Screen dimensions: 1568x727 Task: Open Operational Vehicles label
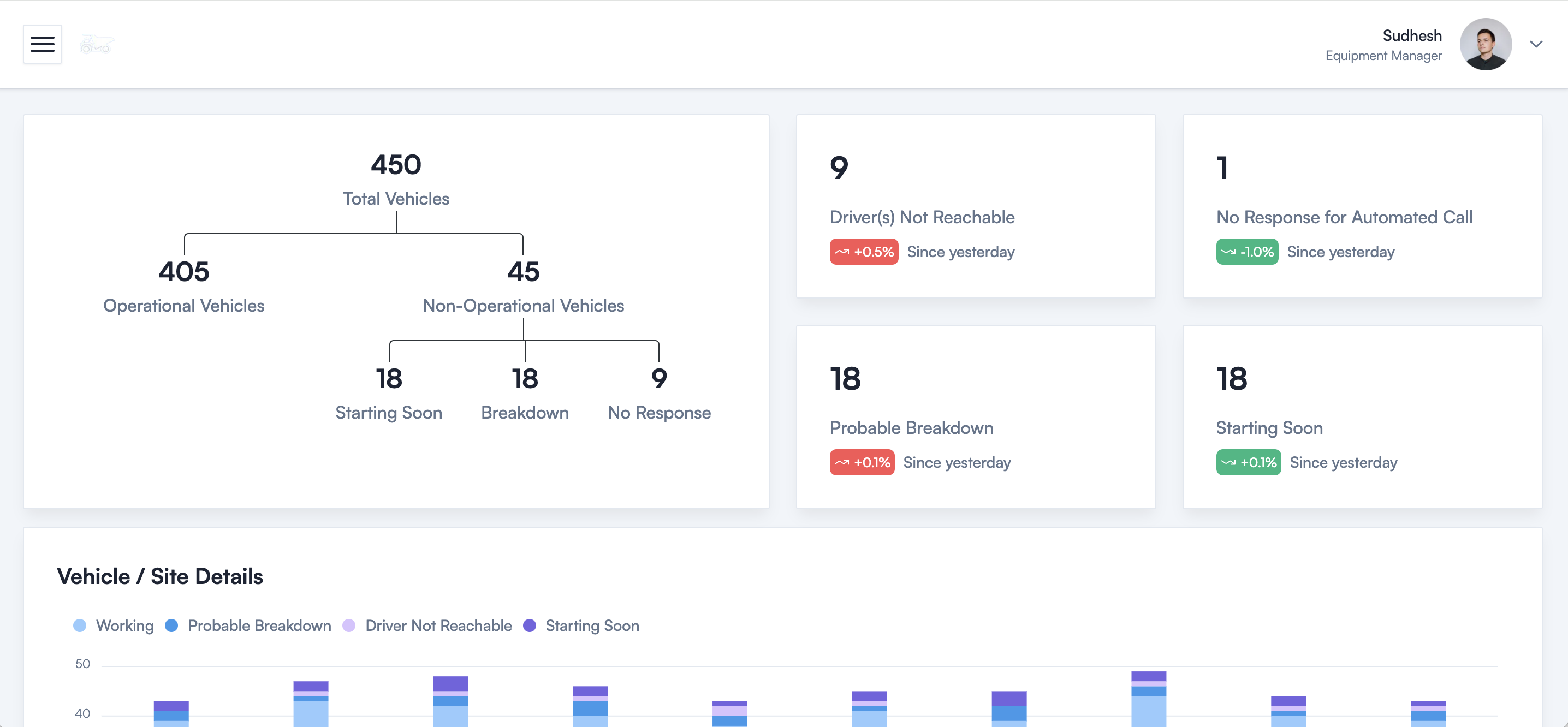(184, 306)
